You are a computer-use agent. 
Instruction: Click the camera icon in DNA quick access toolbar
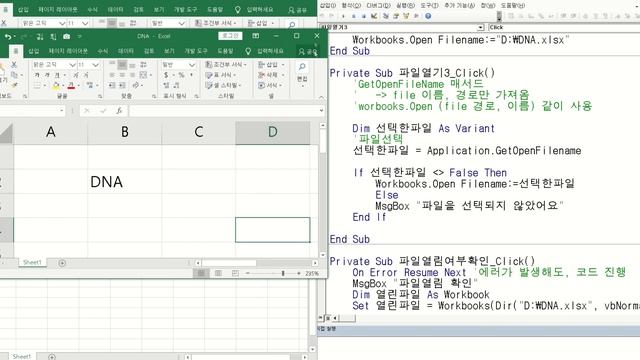(67, 37)
